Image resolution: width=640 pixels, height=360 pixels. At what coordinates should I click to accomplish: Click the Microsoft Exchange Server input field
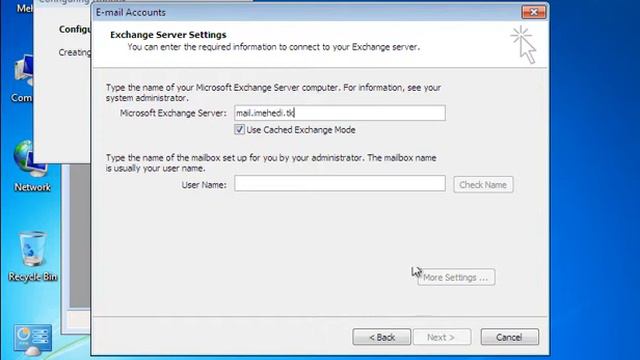point(340,113)
